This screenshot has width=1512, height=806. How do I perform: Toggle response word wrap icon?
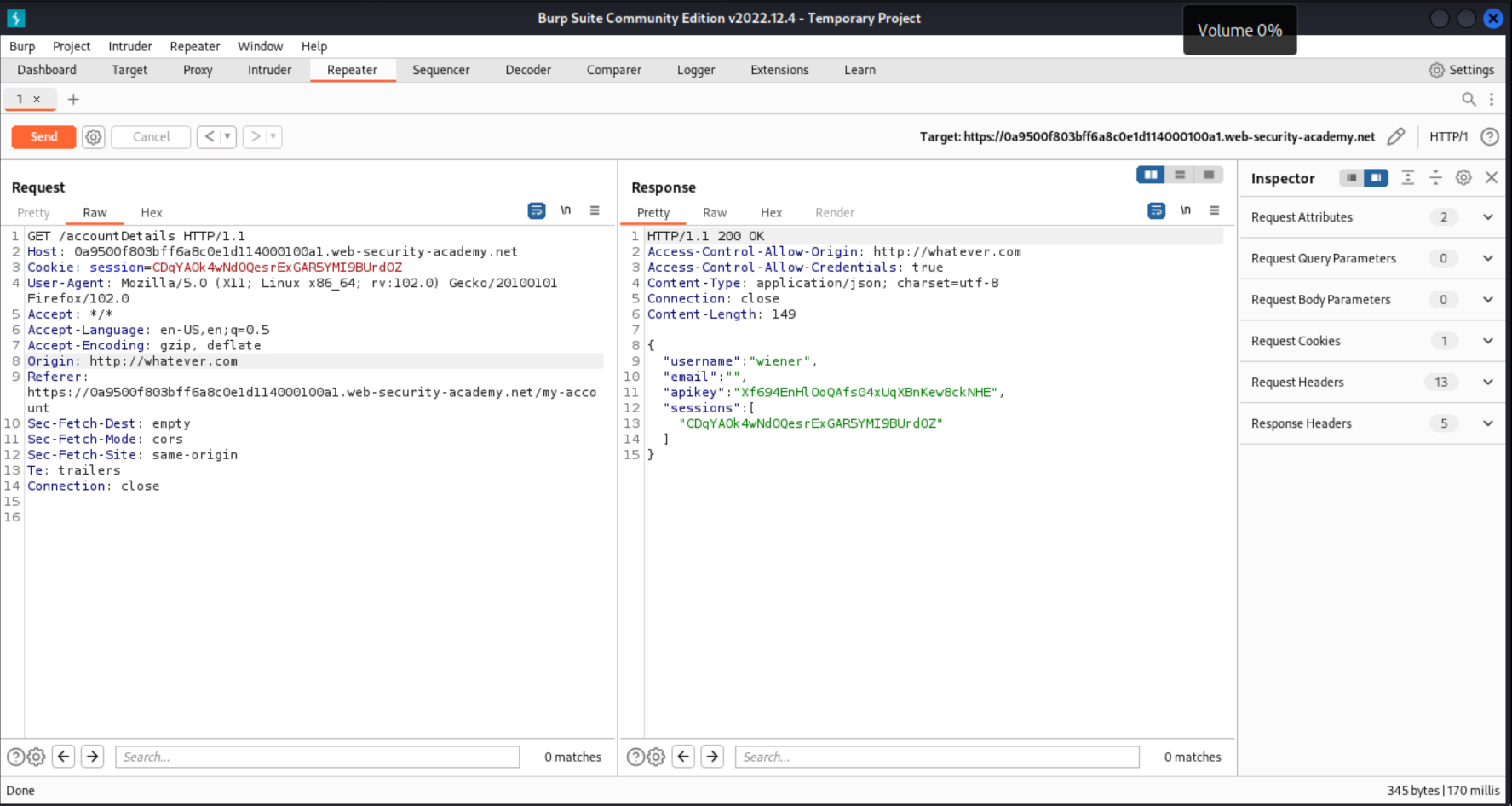click(x=1156, y=210)
